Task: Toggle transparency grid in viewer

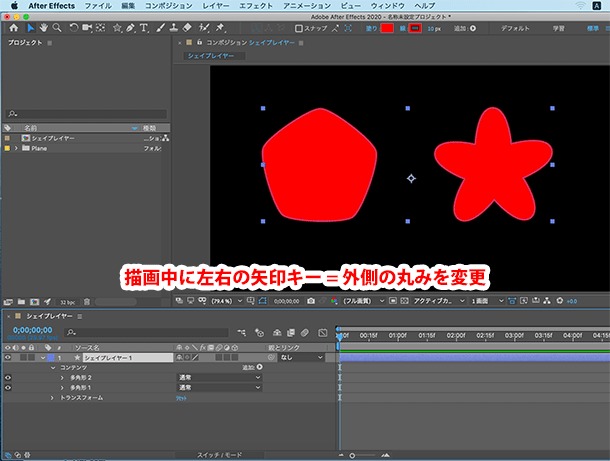Action: pyautogui.click(x=405, y=301)
